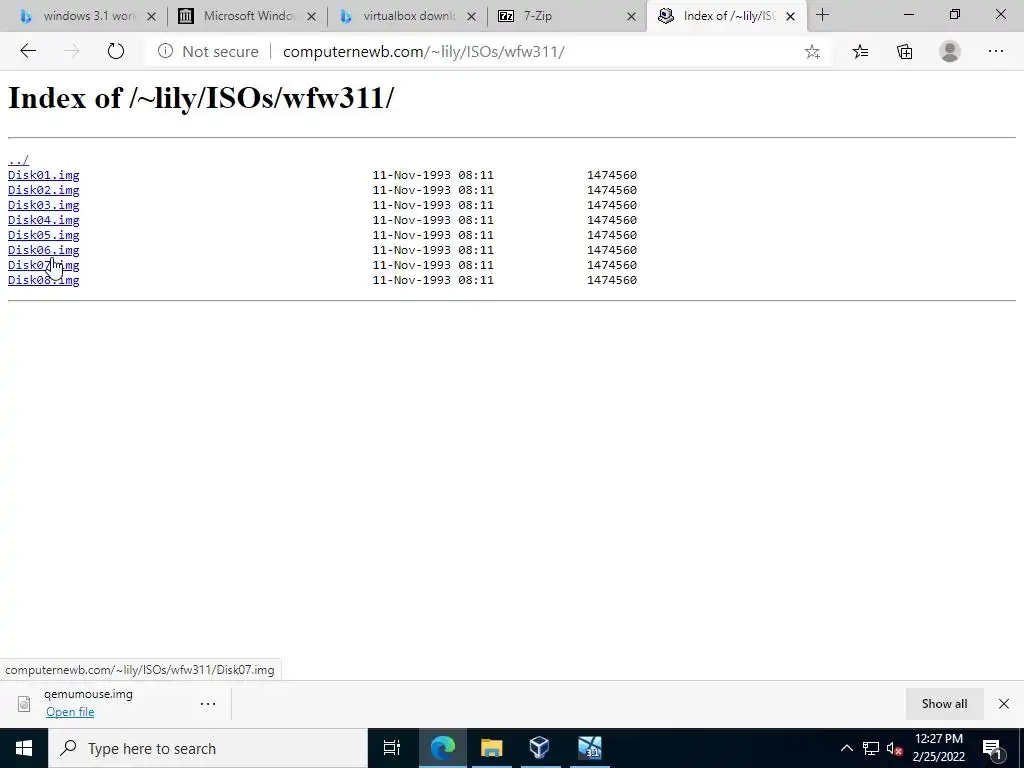Close the 'windows 3.1 work' tab
The height and width of the screenshot is (768, 1024).
pyautogui.click(x=151, y=16)
